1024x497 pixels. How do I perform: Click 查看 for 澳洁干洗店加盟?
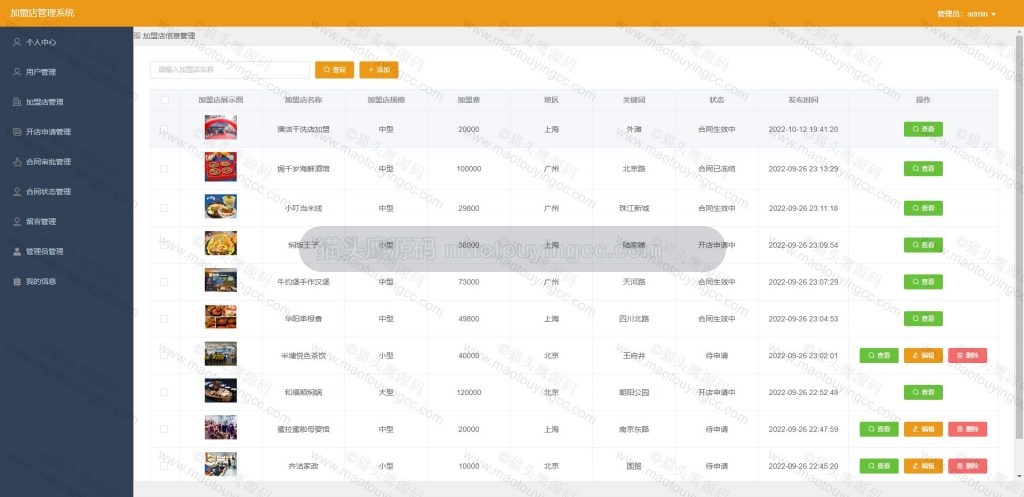tap(923, 129)
